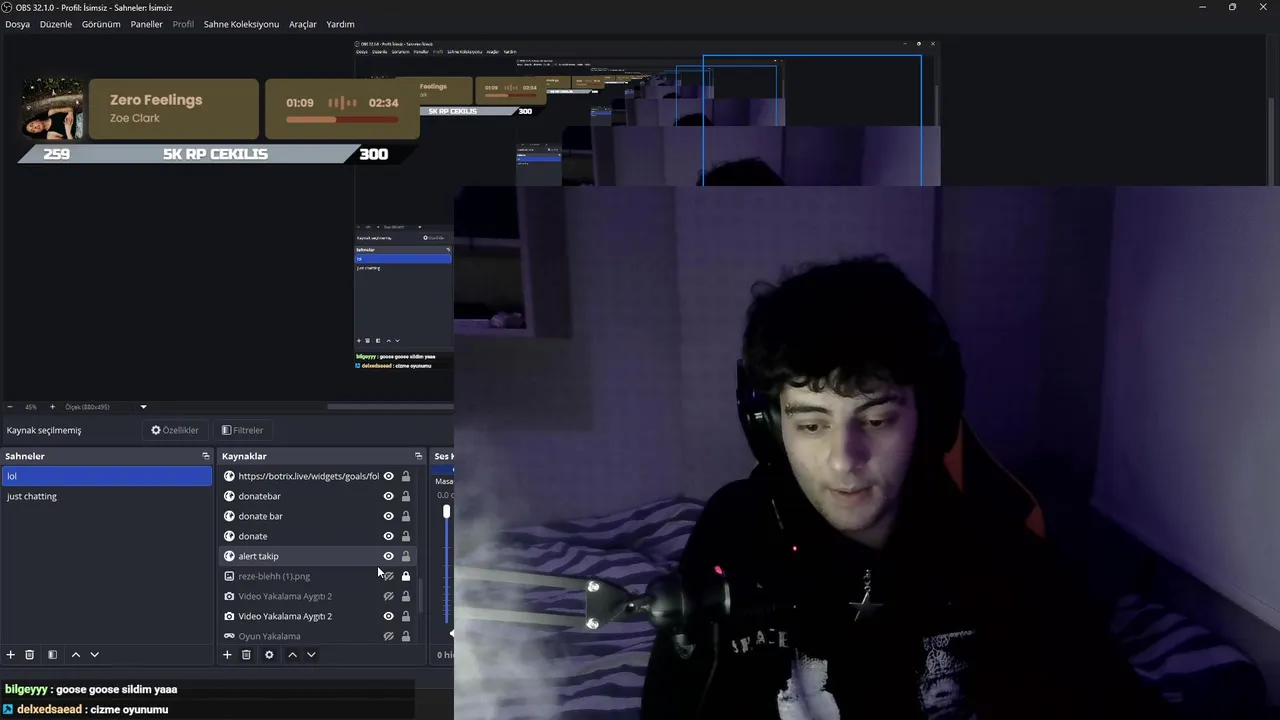The height and width of the screenshot is (720, 1280).
Task: Open the Yardım menu
Action: click(340, 24)
